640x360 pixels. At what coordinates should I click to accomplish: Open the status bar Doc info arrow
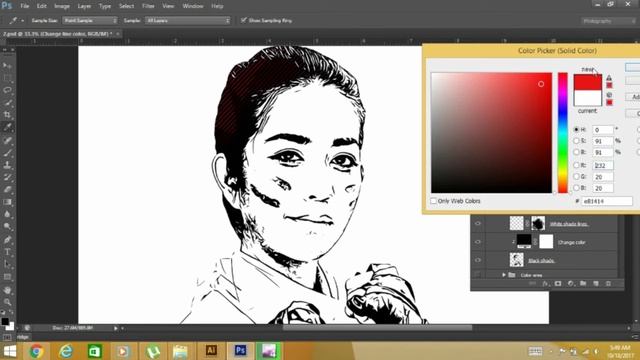116,328
